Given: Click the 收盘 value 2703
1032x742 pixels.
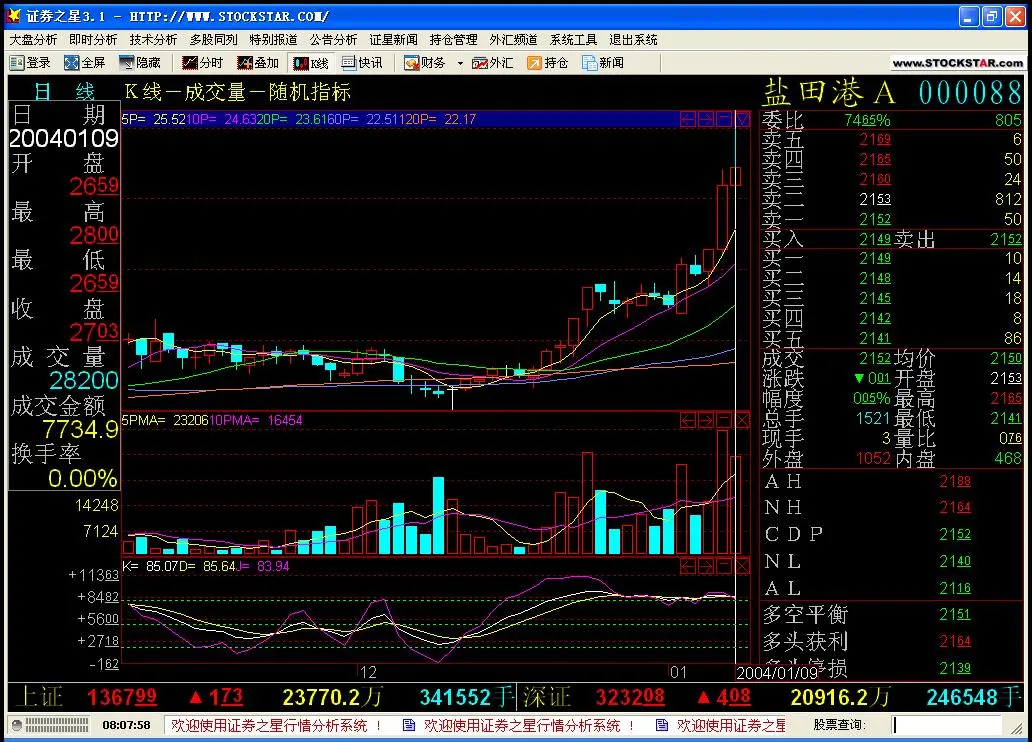Looking at the screenshot, I should [94, 332].
